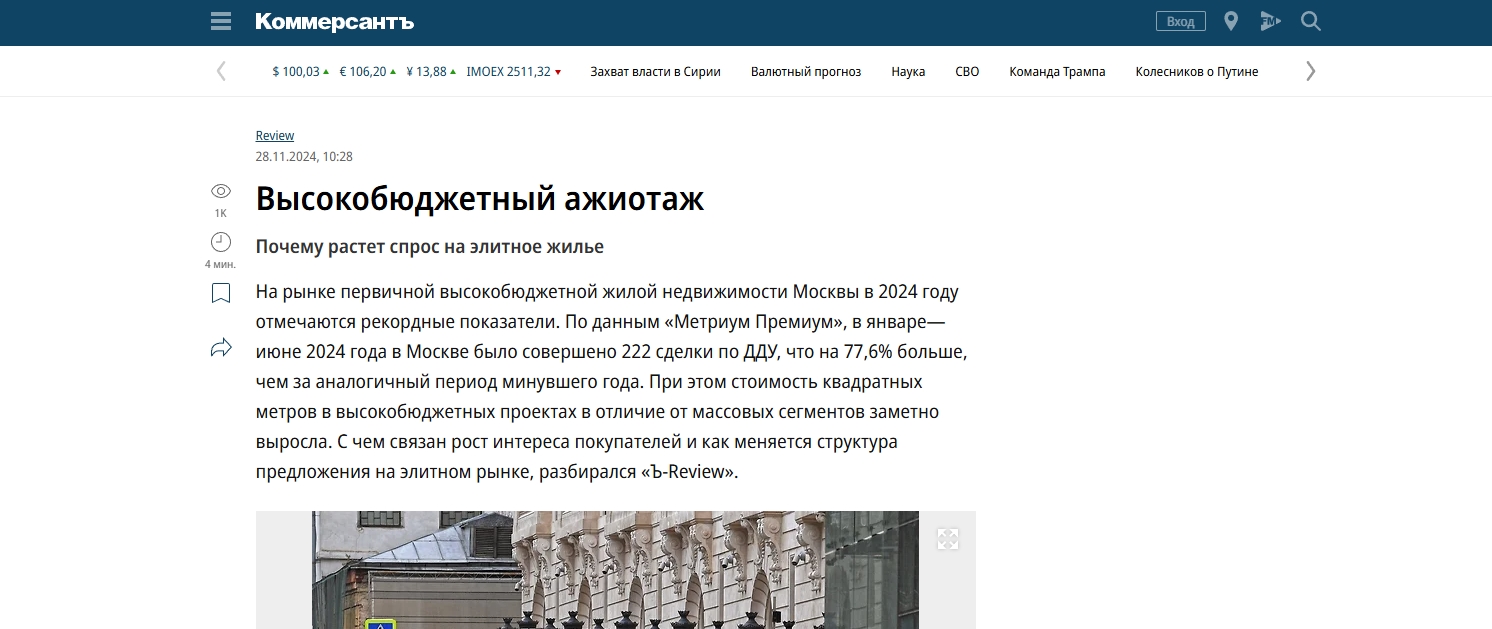Viewport: 1492px width, 629px height.
Task: Expand the article photo to fullscreen
Action: point(947,538)
